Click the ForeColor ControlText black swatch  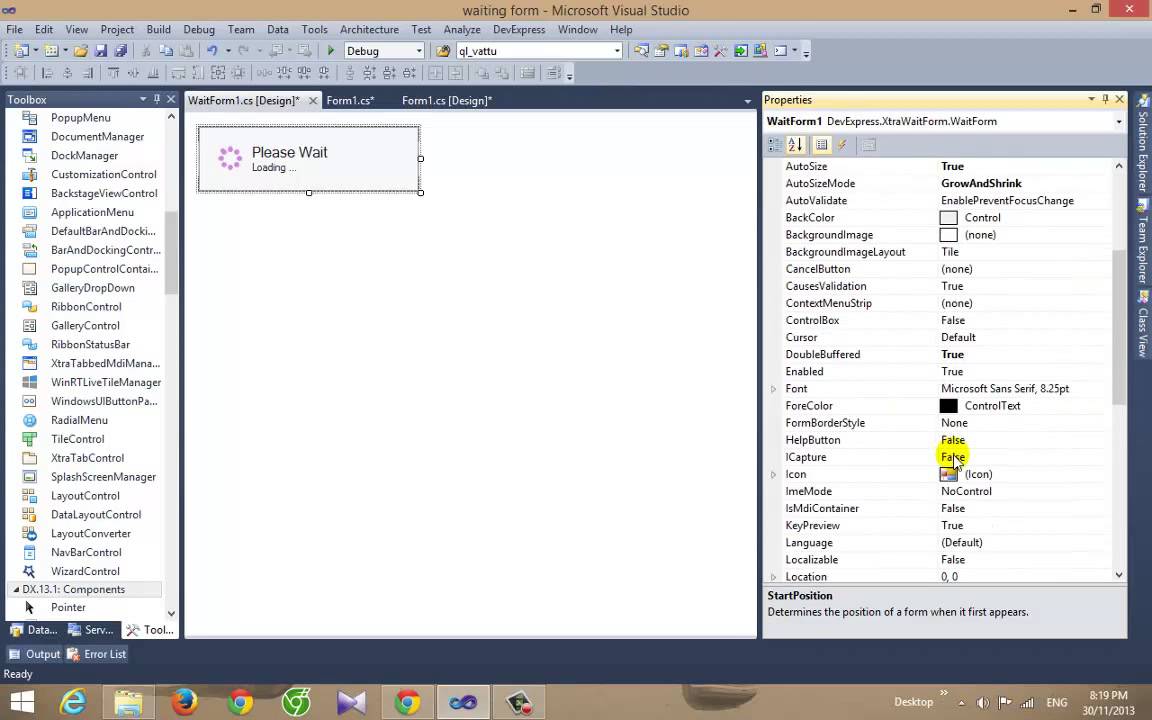[948, 406]
